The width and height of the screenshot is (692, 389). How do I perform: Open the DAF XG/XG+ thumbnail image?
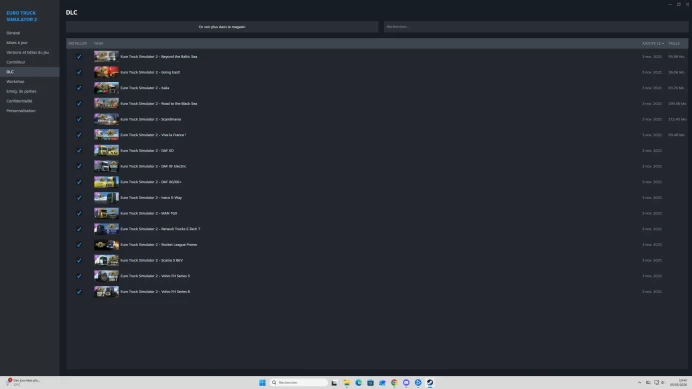click(106, 182)
